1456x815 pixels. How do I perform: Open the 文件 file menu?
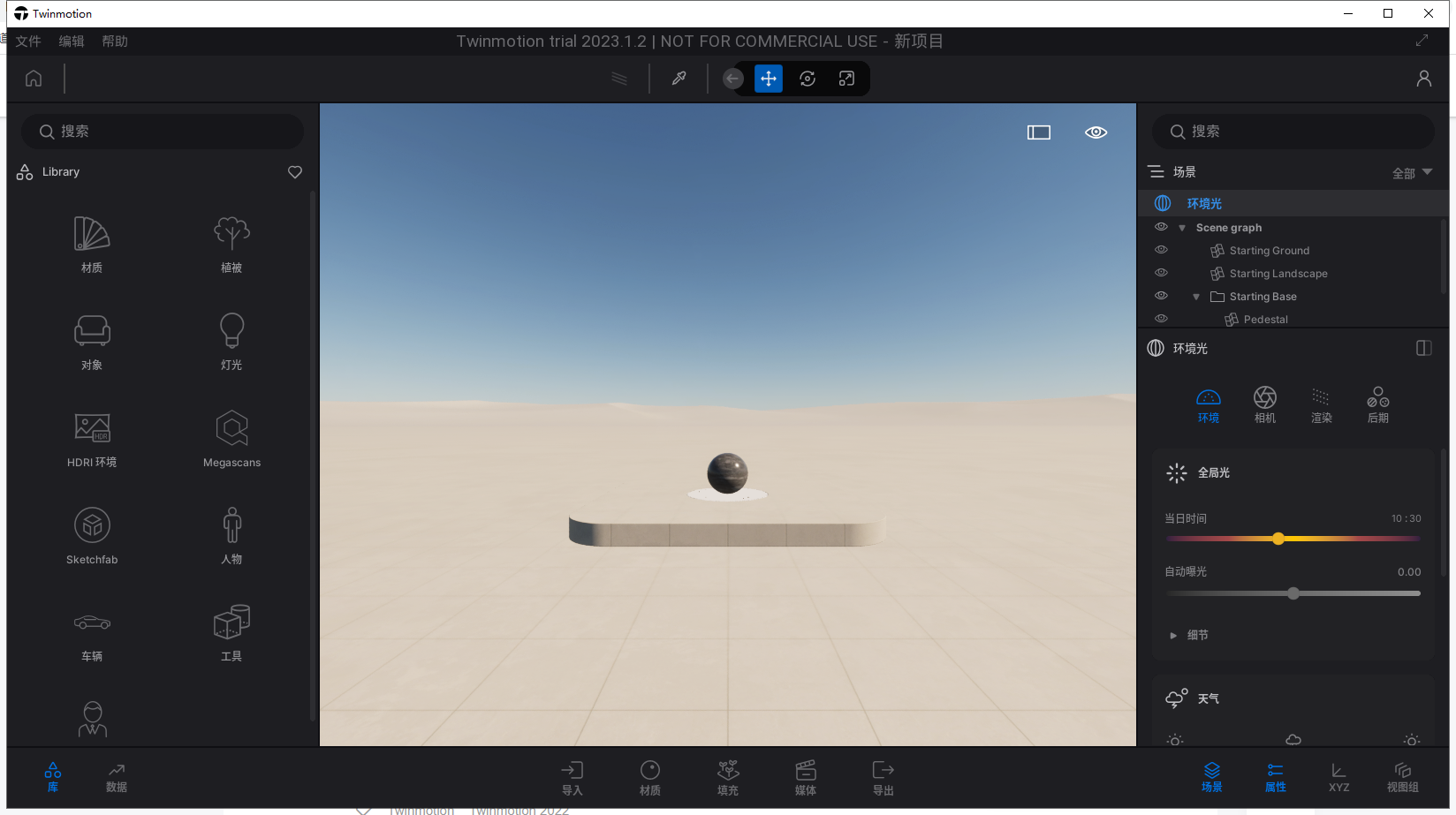point(28,42)
